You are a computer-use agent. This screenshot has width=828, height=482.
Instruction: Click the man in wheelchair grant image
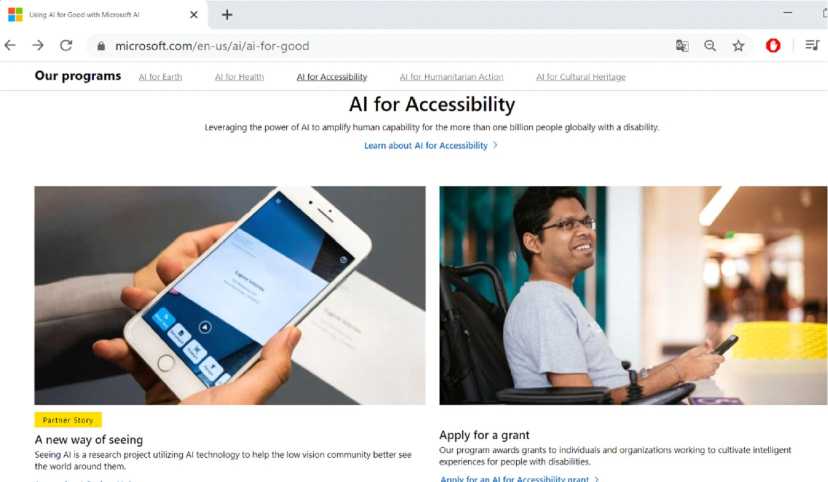click(x=633, y=295)
